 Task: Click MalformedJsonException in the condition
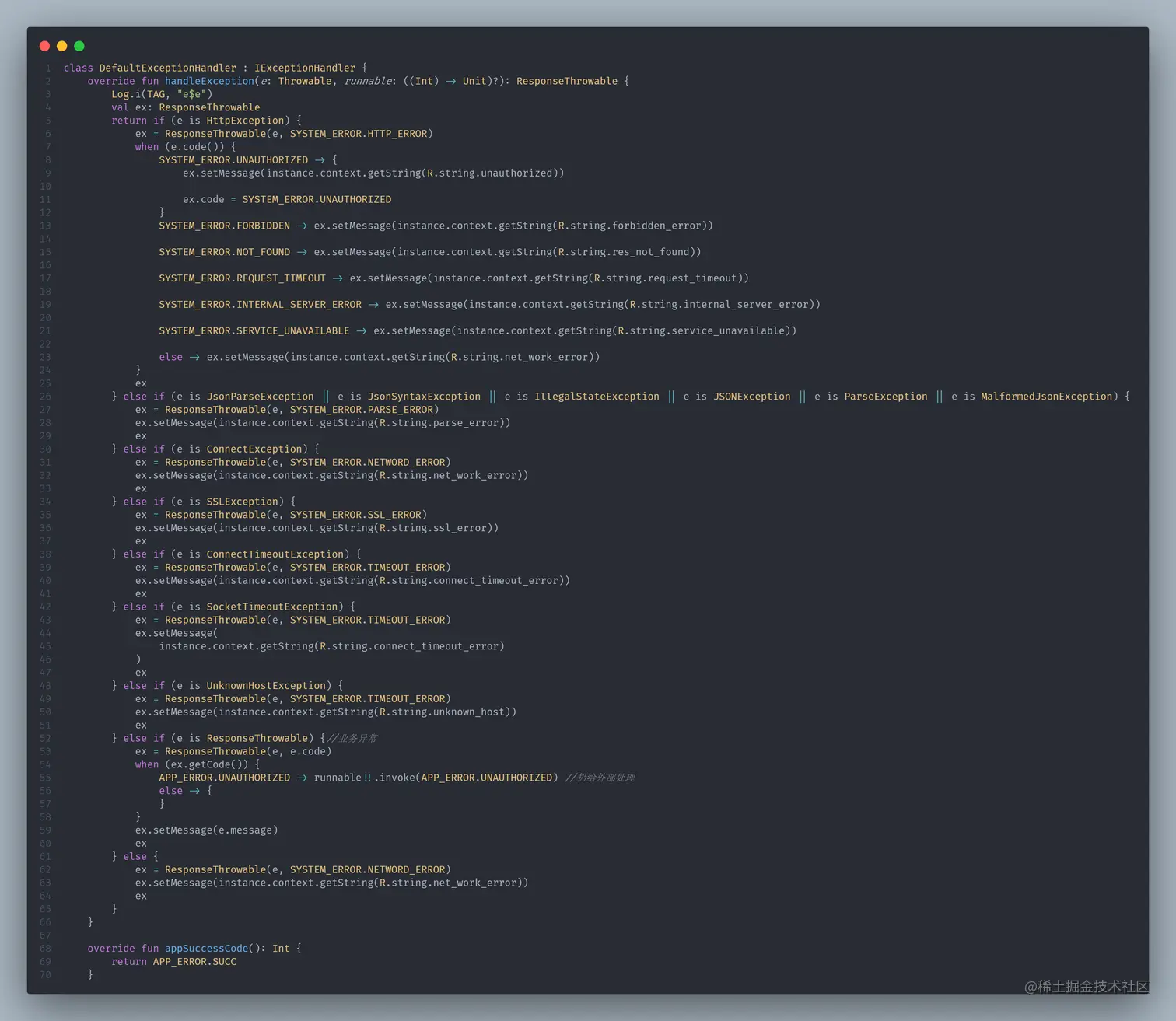tap(1047, 397)
